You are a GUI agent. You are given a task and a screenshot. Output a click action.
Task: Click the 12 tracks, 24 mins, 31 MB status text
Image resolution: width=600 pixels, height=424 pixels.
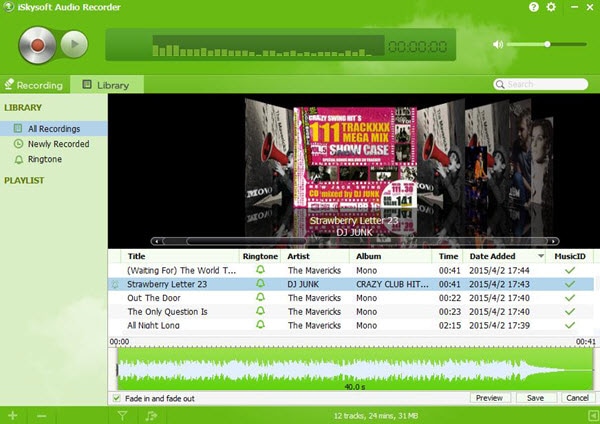pos(376,416)
